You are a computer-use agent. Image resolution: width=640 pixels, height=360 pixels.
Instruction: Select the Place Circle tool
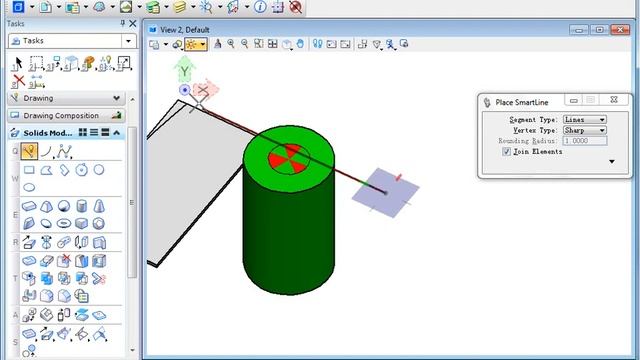point(99,170)
